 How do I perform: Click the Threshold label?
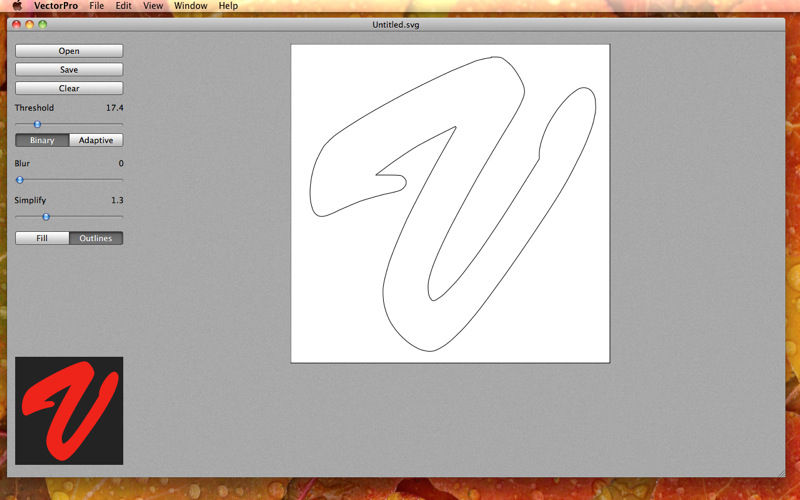(x=34, y=108)
